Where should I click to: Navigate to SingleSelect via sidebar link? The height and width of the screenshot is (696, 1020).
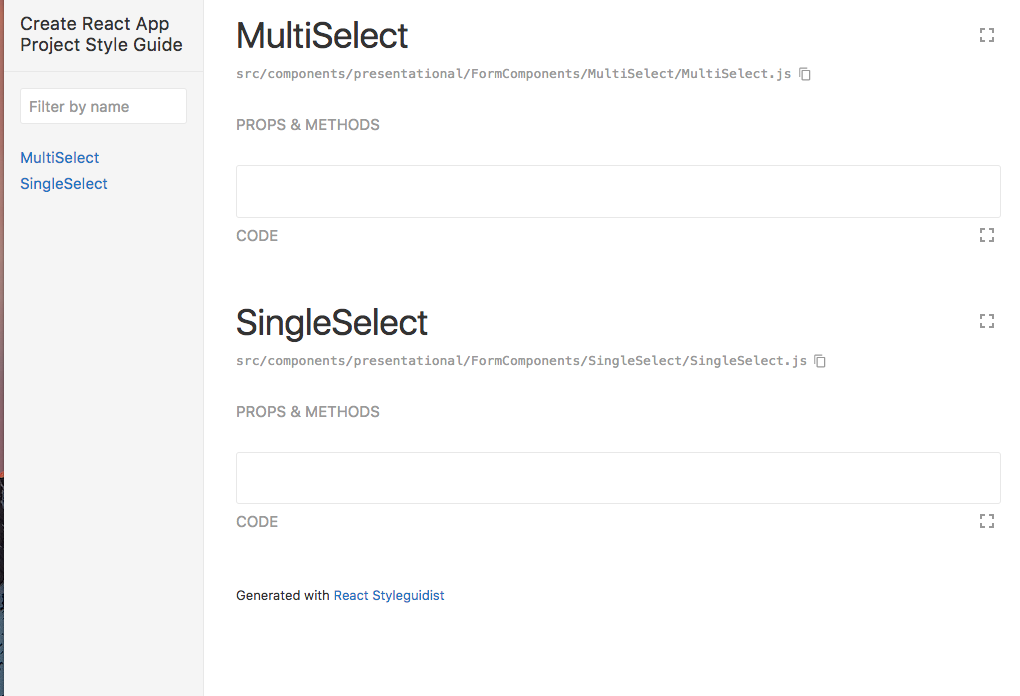coord(63,183)
